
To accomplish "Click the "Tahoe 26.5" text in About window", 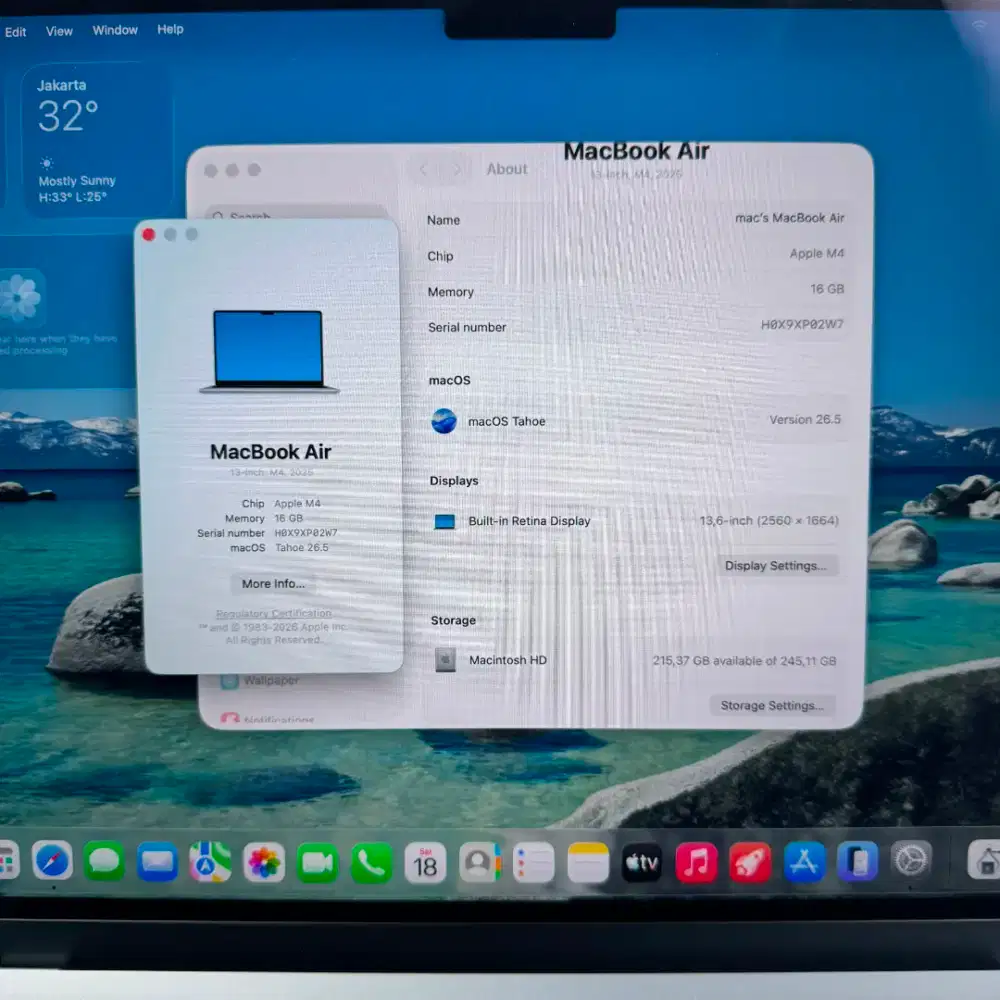I will [x=302, y=548].
